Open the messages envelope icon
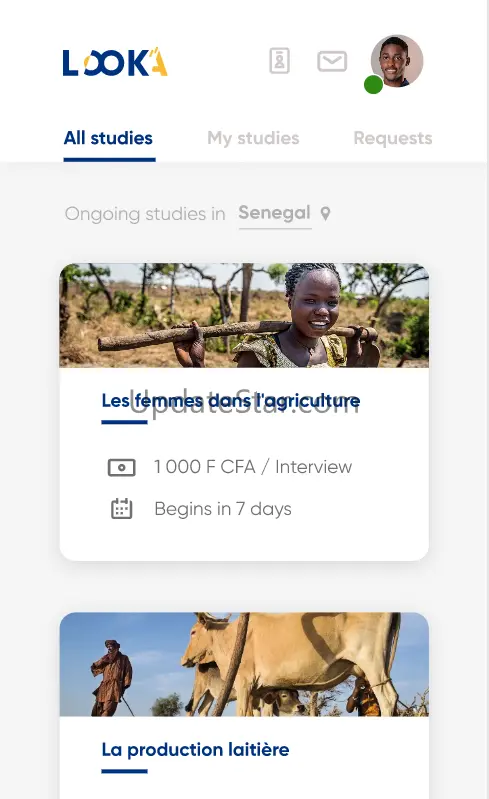489x799 pixels. pyautogui.click(x=332, y=61)
